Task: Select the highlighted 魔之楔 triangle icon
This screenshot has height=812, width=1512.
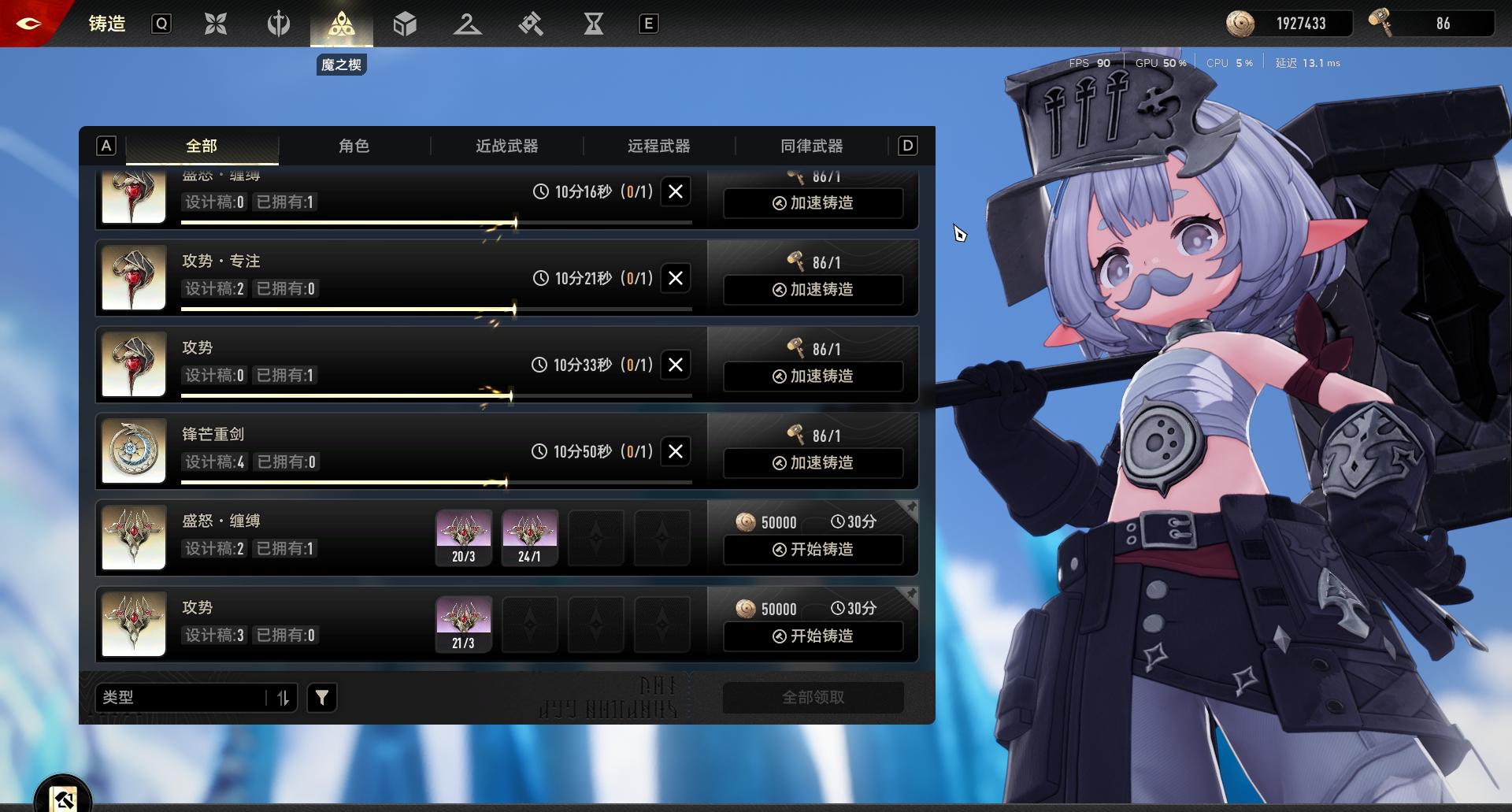Action: click(341, 24)
